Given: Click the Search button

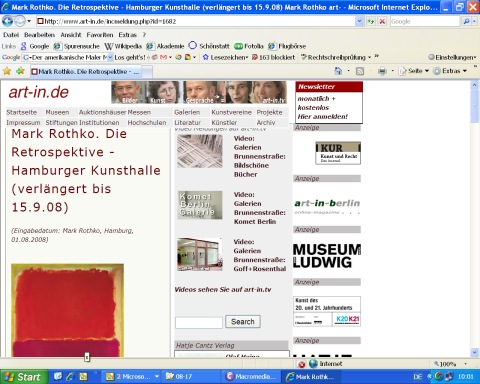Looking at the screenshot, I should 243,322.
